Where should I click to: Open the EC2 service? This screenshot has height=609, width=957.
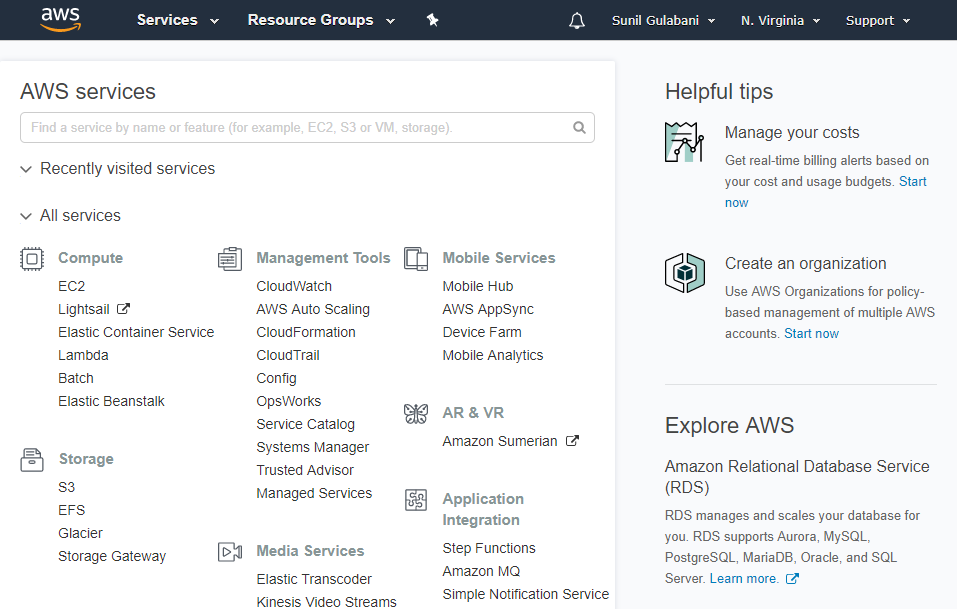pyautogui.click(x=71, y=286)
